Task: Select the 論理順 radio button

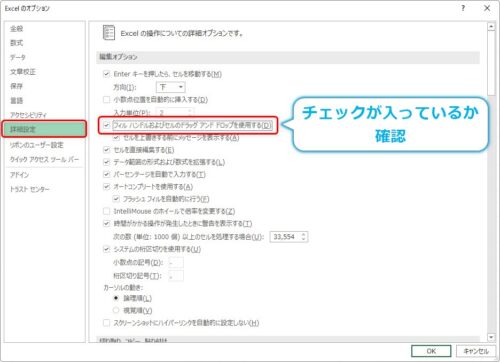Action: point(116,298)
